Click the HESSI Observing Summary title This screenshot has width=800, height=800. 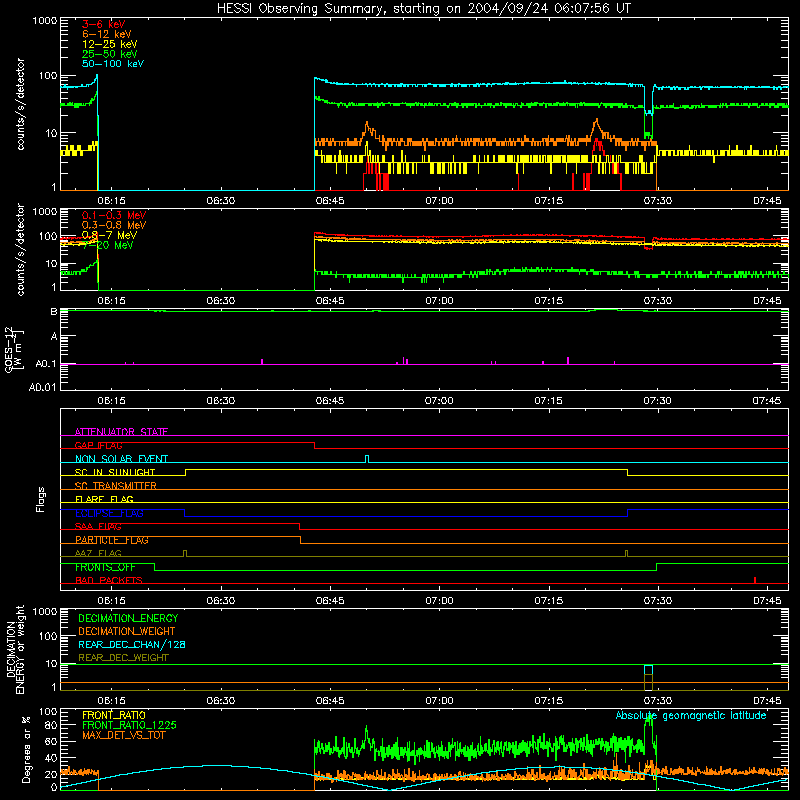[x=423, y=9]
